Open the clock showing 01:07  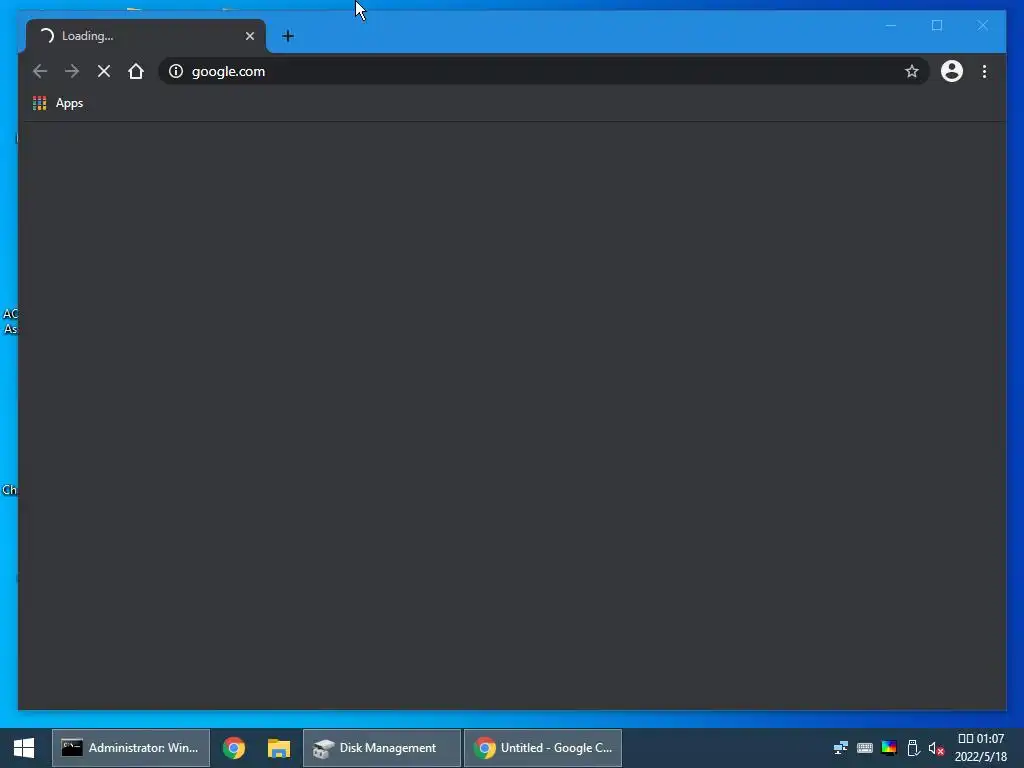point(981,748)
